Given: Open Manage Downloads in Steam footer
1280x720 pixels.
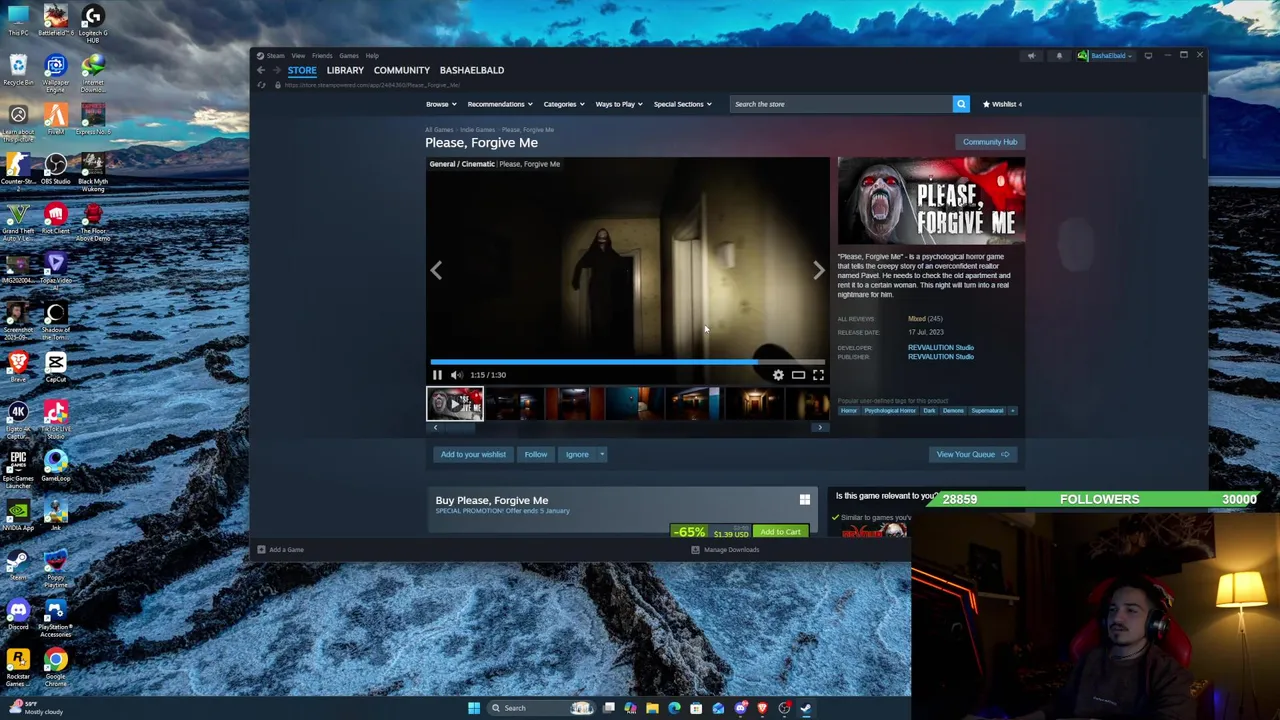Looking at the screenshot, I should click(x=726, y=550).
